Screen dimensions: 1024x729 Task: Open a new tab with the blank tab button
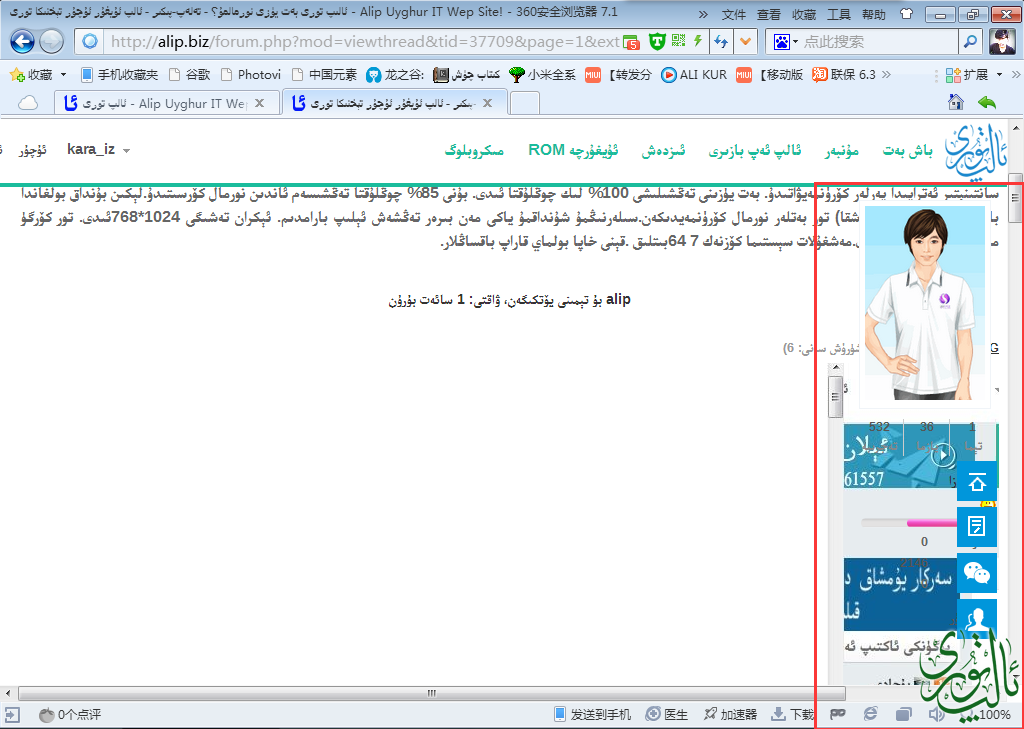(x=524, y=103)
